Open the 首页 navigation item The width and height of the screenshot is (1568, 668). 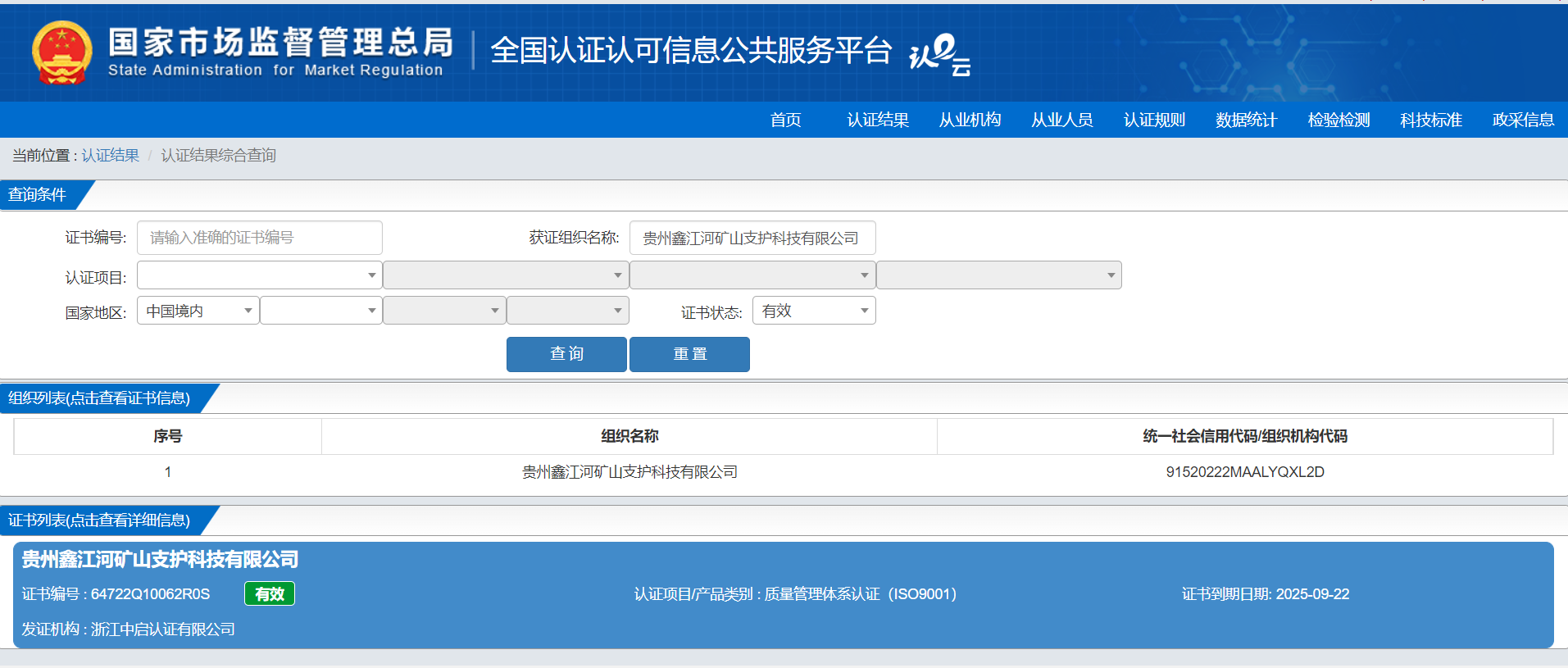(x=785, y=120)
